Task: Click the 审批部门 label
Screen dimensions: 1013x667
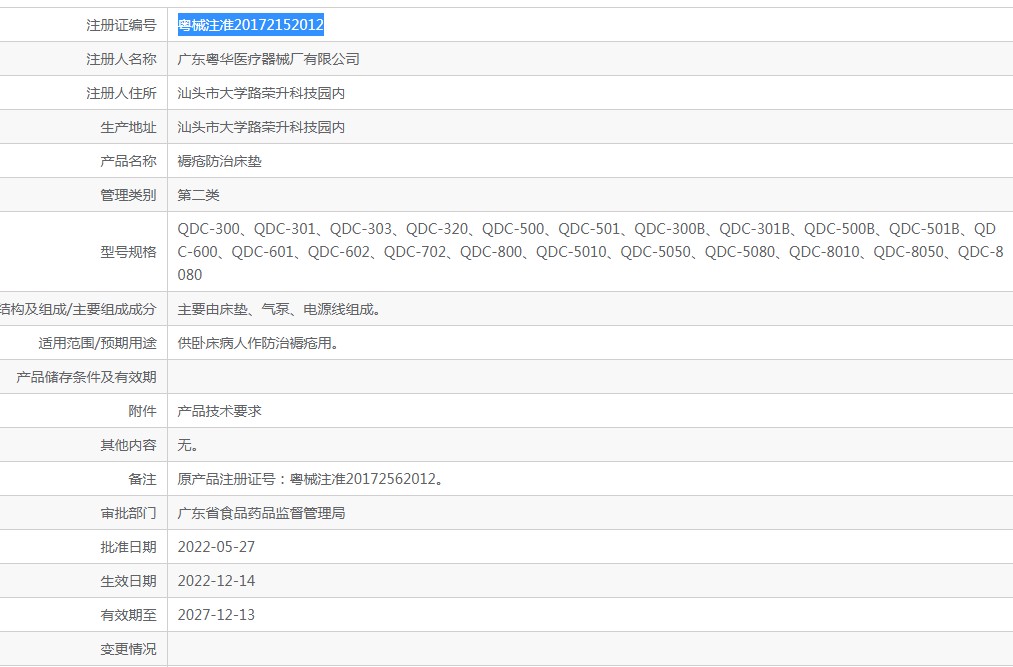Action: (129, 513)
